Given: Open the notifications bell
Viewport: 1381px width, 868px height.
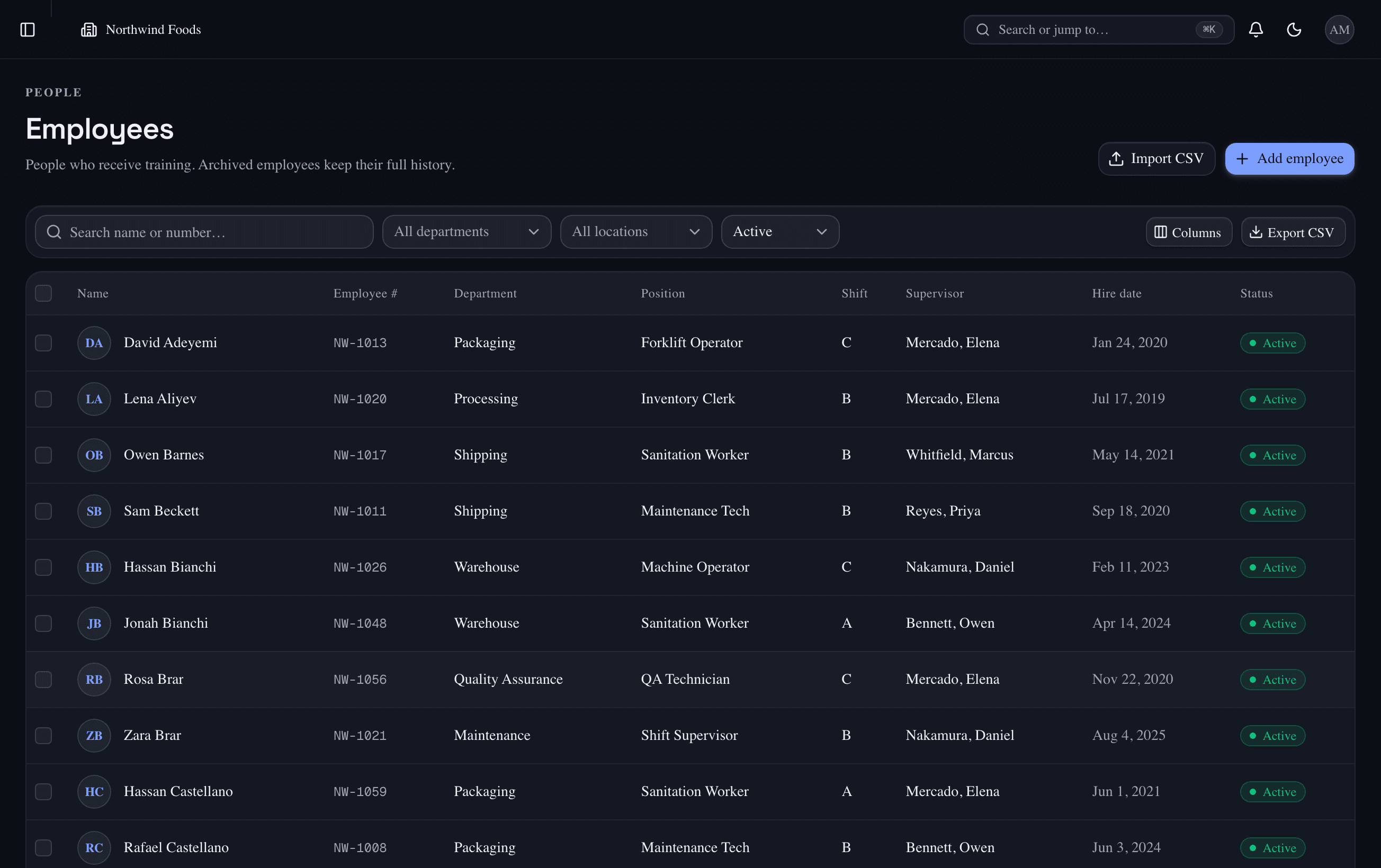Looking at the screenshot, I should coord(1256,29).
